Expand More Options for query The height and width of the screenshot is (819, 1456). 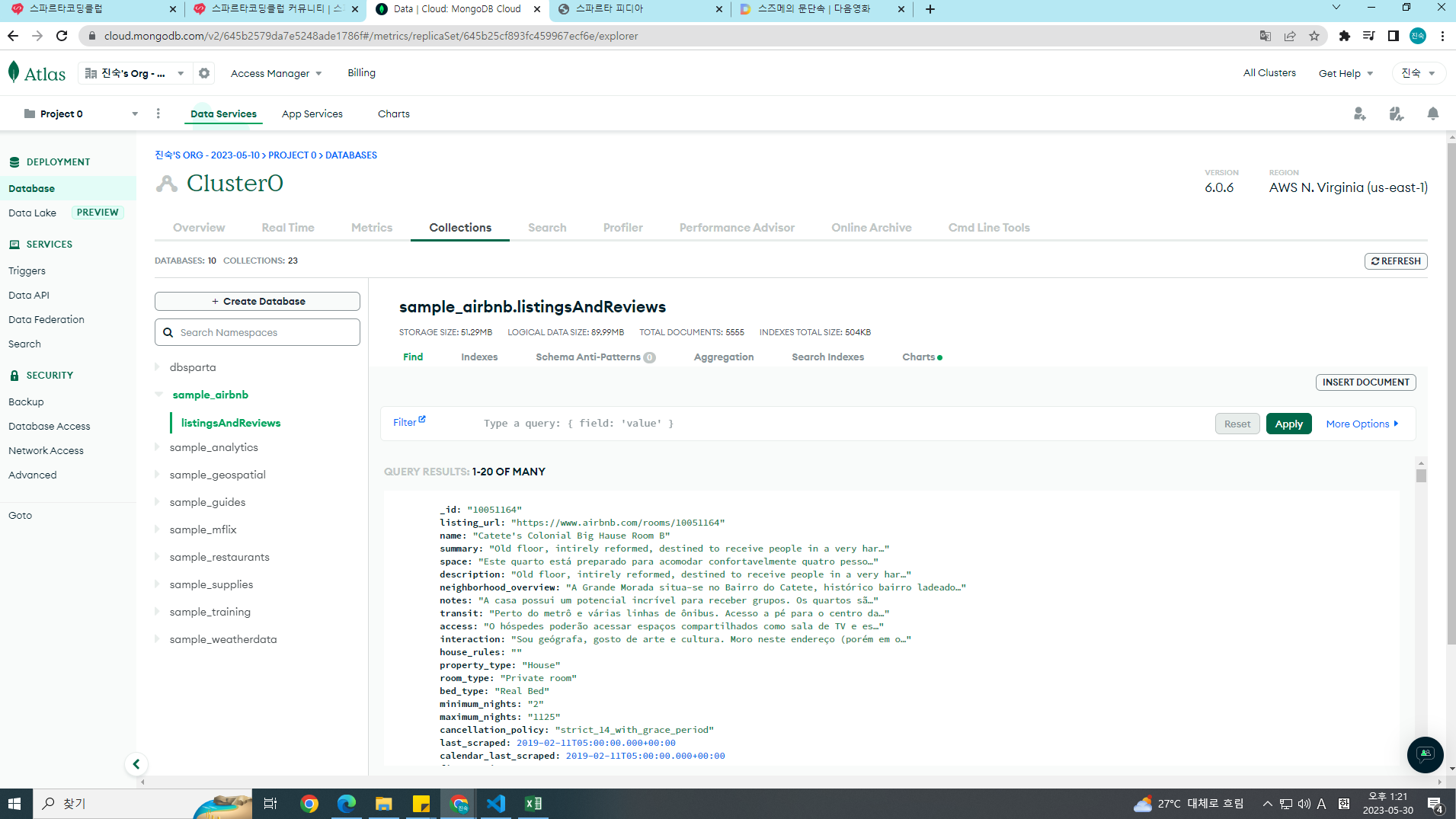(1362, 424)
